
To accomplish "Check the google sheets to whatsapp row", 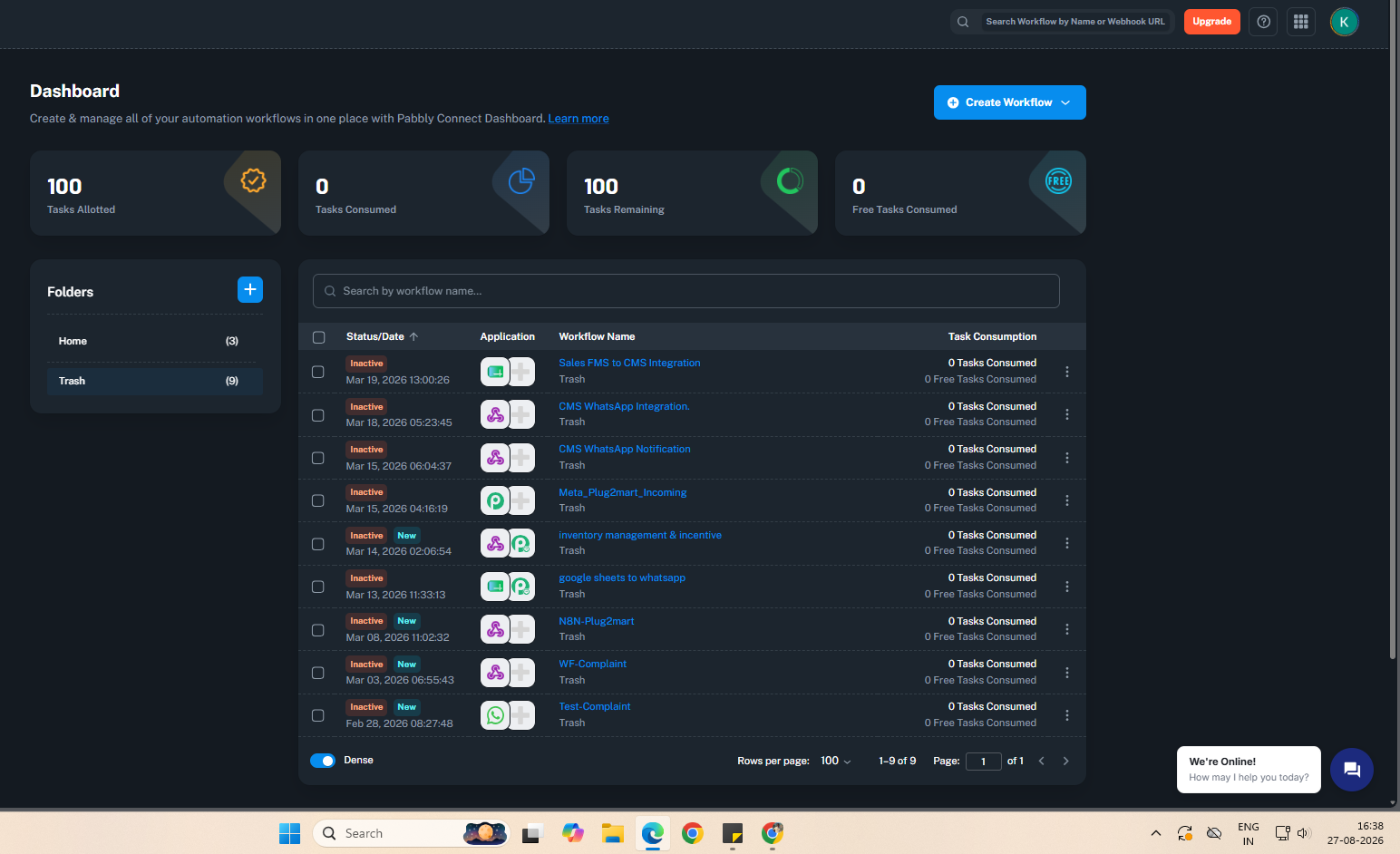I will coord(318,587).
